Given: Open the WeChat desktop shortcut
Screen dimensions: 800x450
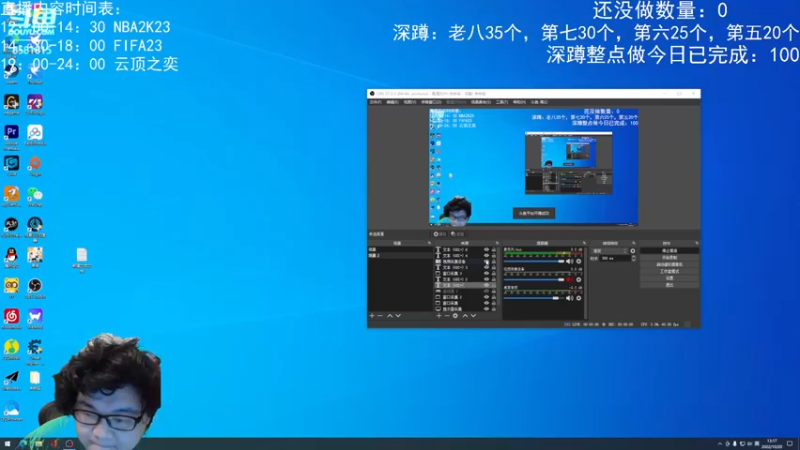Looking at the screenshot, I should click(35, 194).
